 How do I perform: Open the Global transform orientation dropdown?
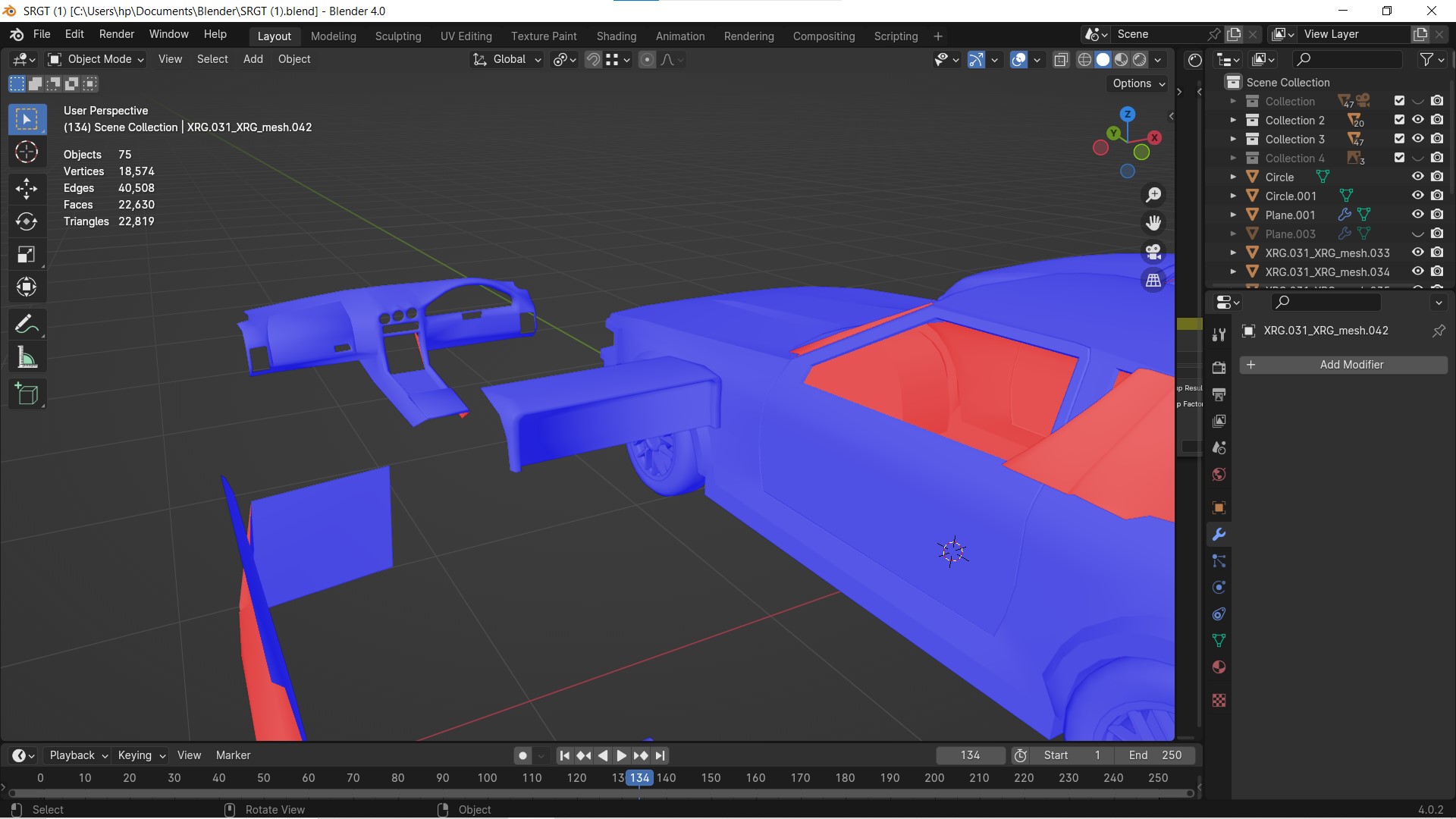point(507,59)
